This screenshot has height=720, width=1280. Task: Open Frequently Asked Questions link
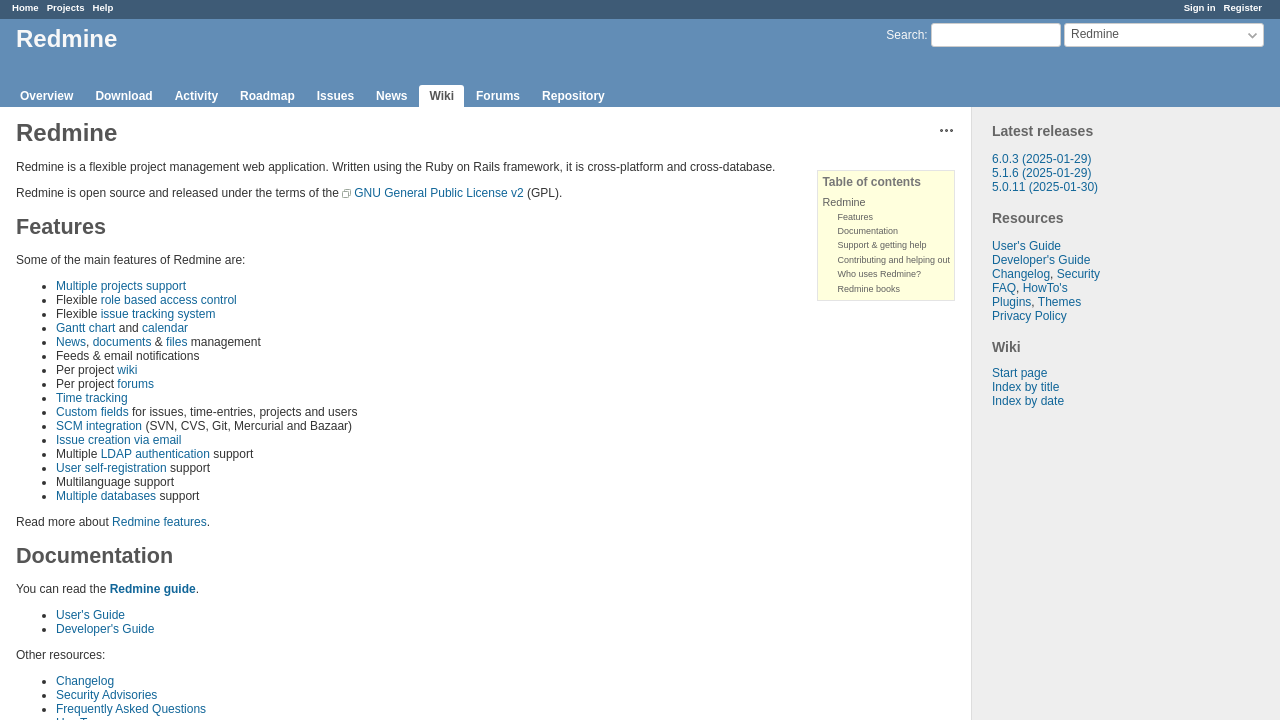click(x=131, y=709)
